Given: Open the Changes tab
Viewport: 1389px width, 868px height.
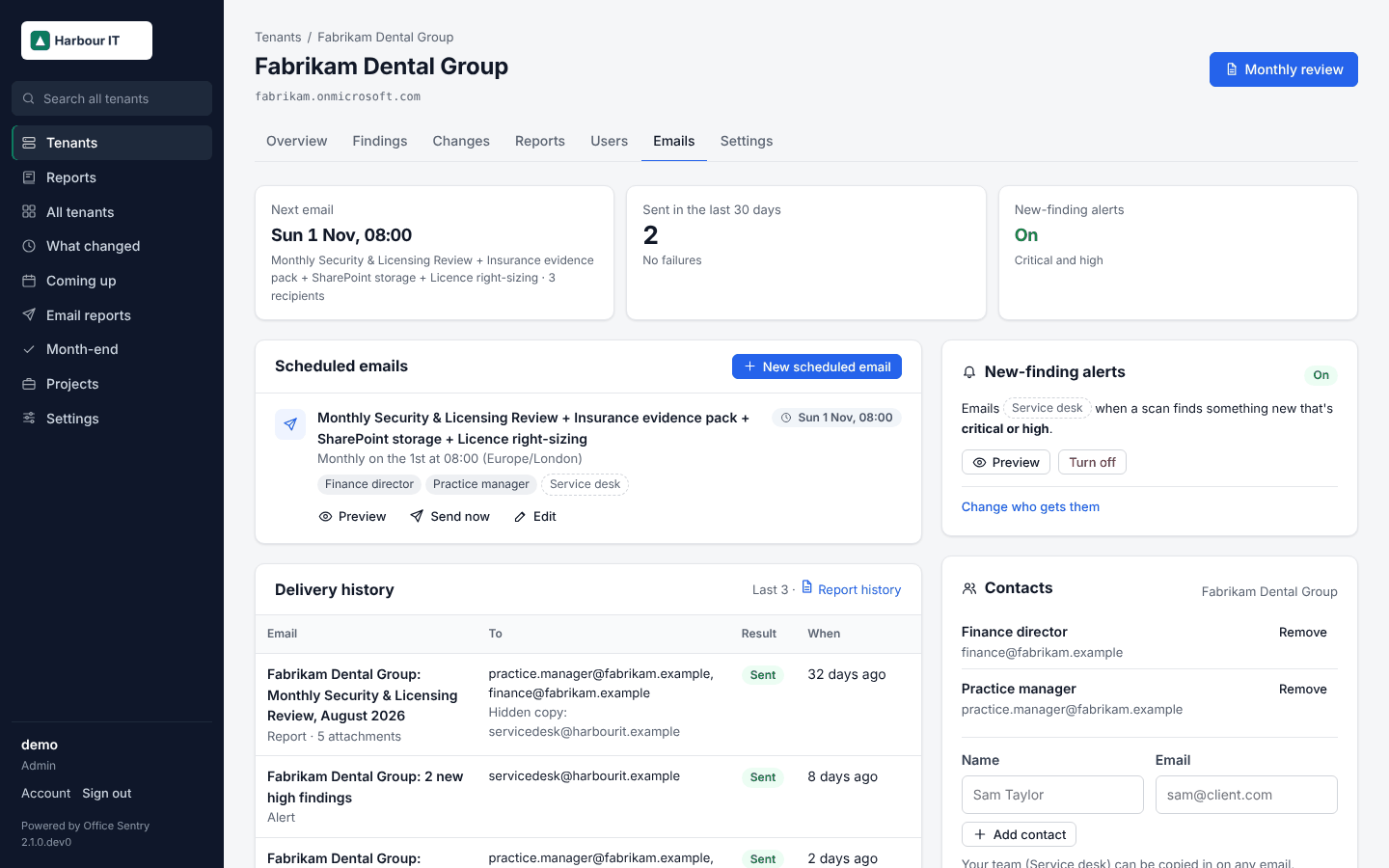Looking at the screenshot, I should tap(461, 141).
